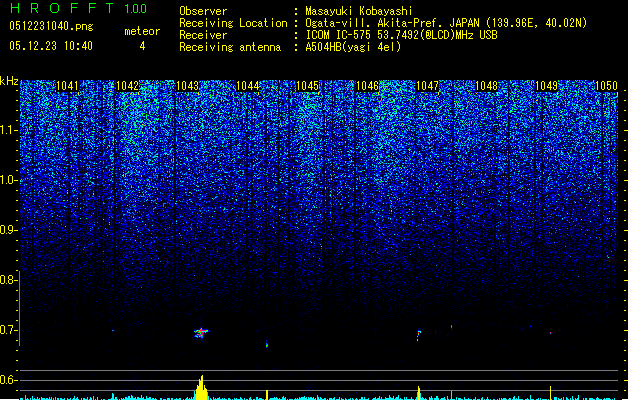Viewport: 629px width, 400px height.
Task: Select the file name 0512231040.png
Action: tap(51, 26)
